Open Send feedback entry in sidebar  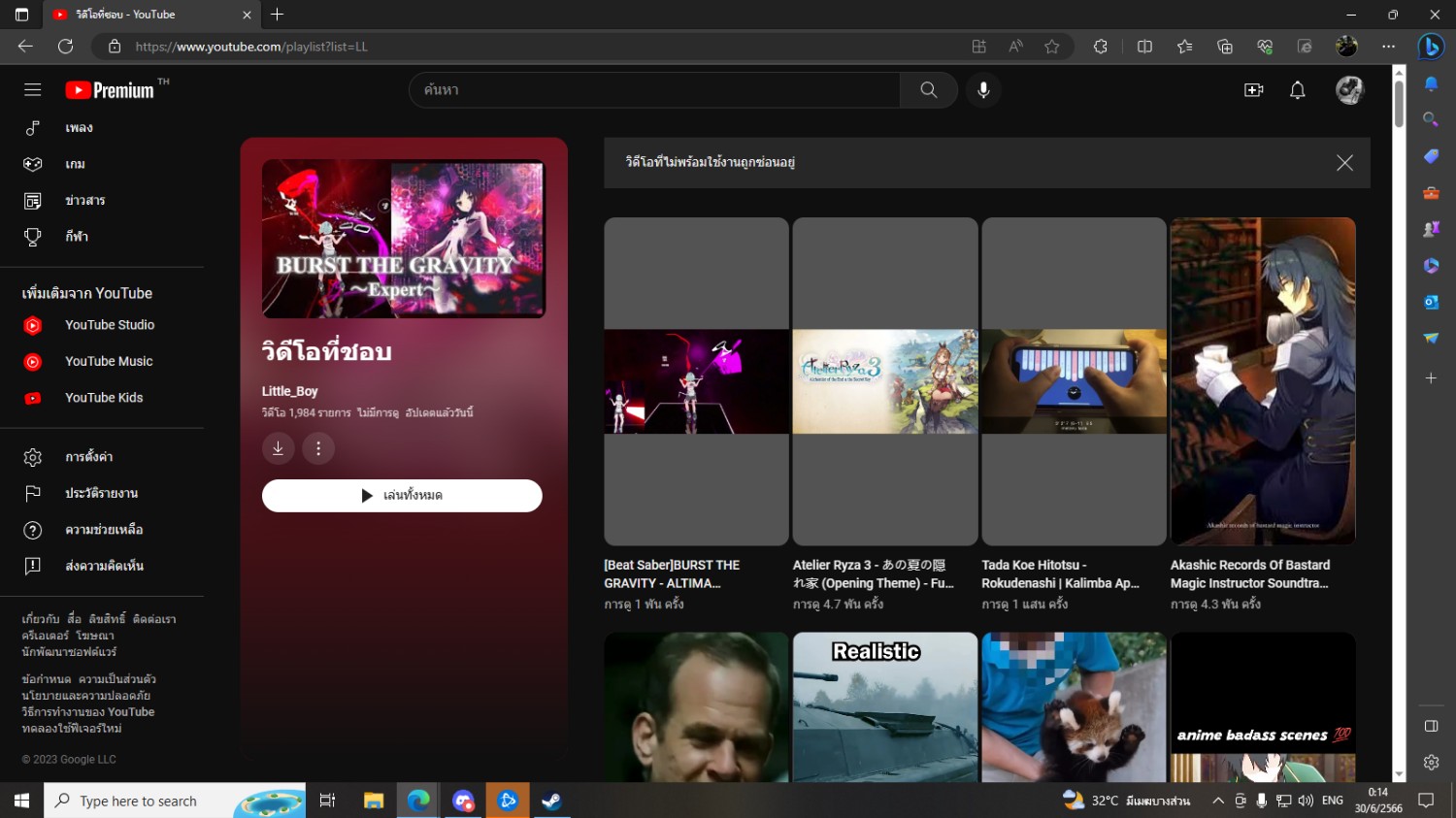[102, 566]
